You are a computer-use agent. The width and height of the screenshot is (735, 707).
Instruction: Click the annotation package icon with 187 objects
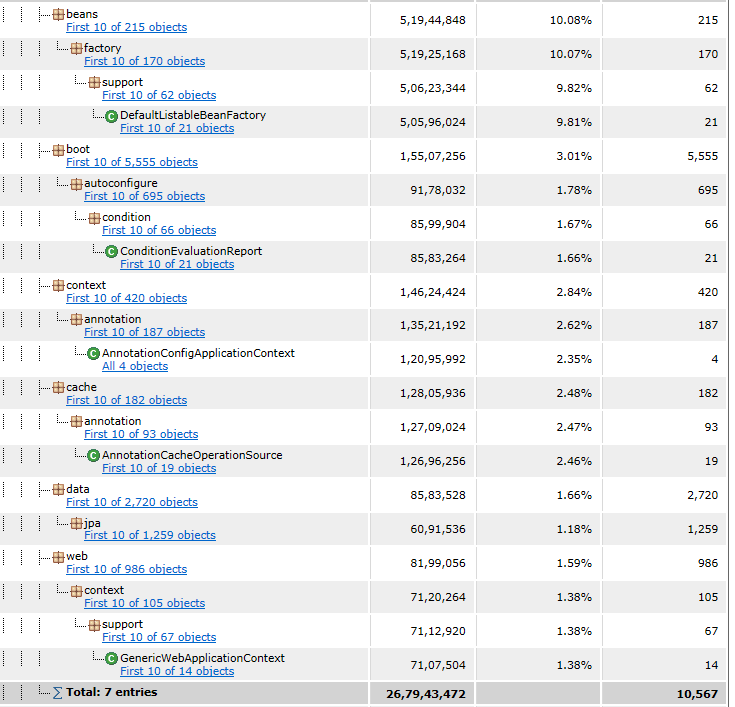(76, 320)
